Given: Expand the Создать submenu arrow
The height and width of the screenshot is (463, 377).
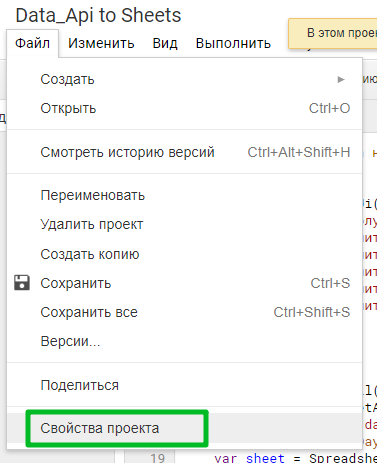Looking at the screenshot, I should pyautogui.click(x=341, y=79).
